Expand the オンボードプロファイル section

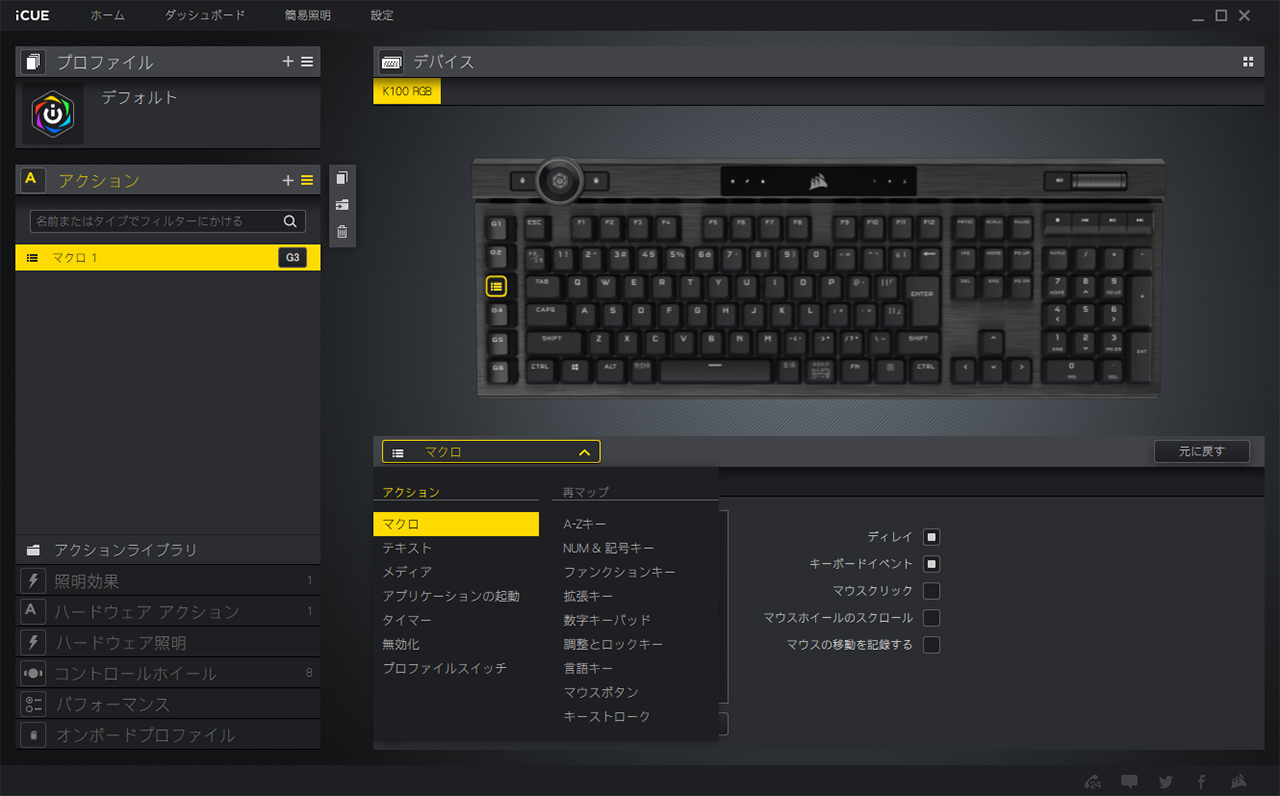pos(168,736)
